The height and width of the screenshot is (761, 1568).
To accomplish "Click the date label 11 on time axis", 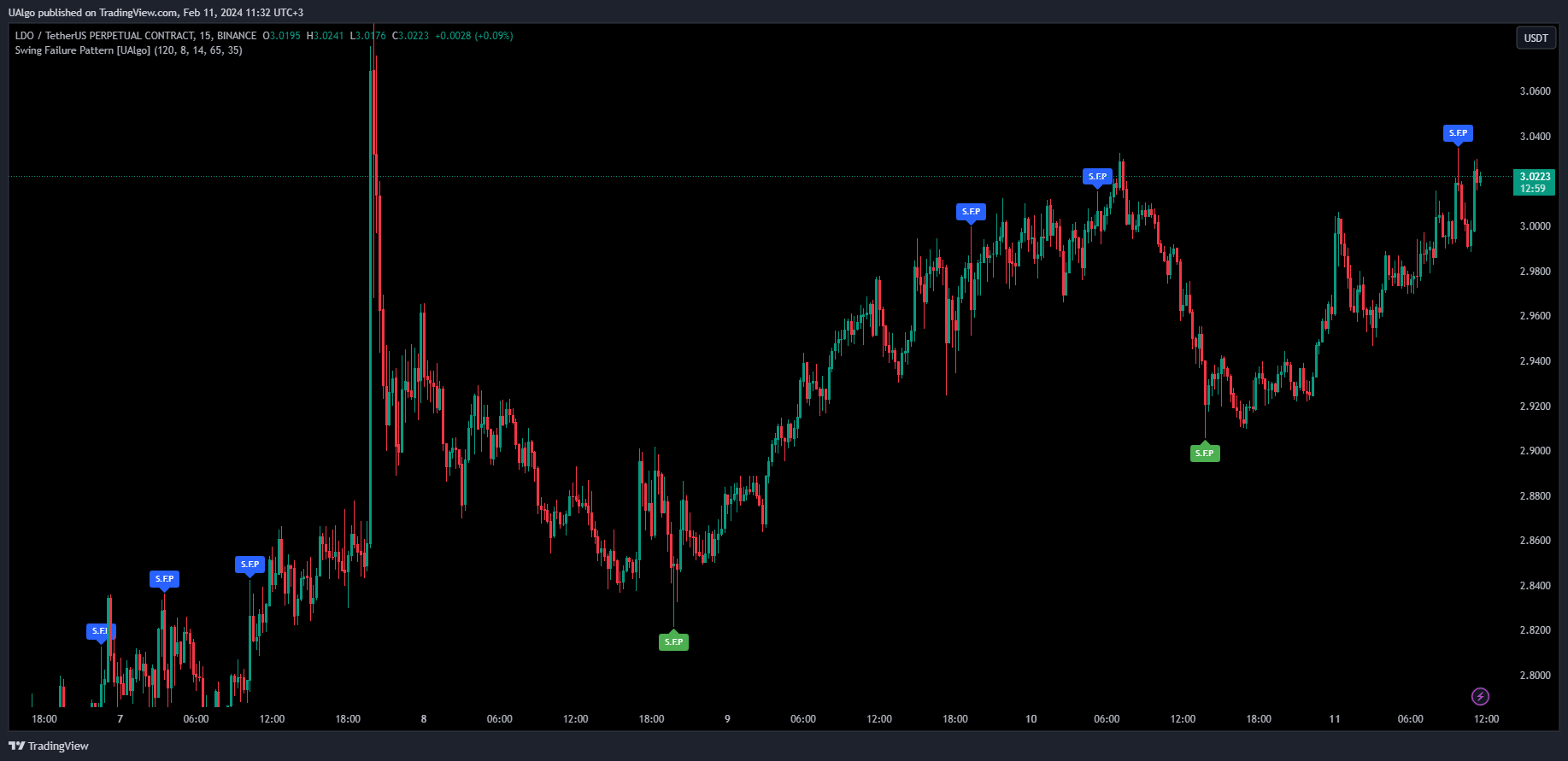I will click(x=1335, y=719).
